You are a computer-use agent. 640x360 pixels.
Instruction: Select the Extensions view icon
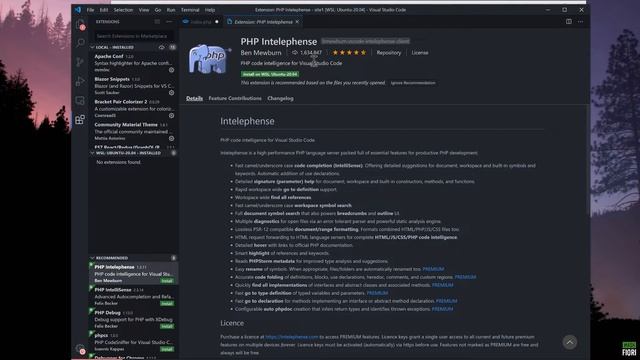point(80,119)
